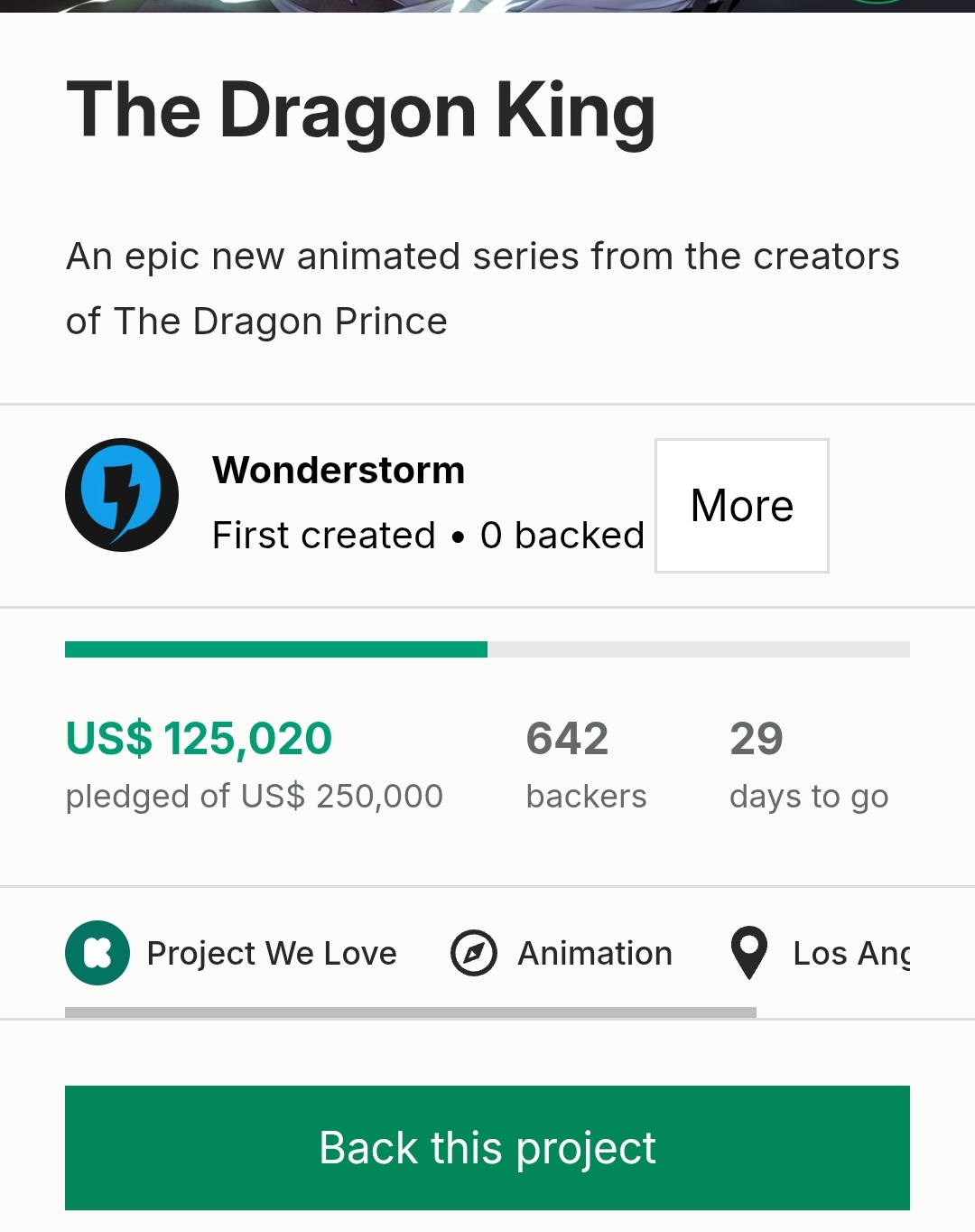The height and width of the screenshot is (1232, 975).
Task: Click the Wonderstorm lightning bolt avatar
Action: [122, 495]
